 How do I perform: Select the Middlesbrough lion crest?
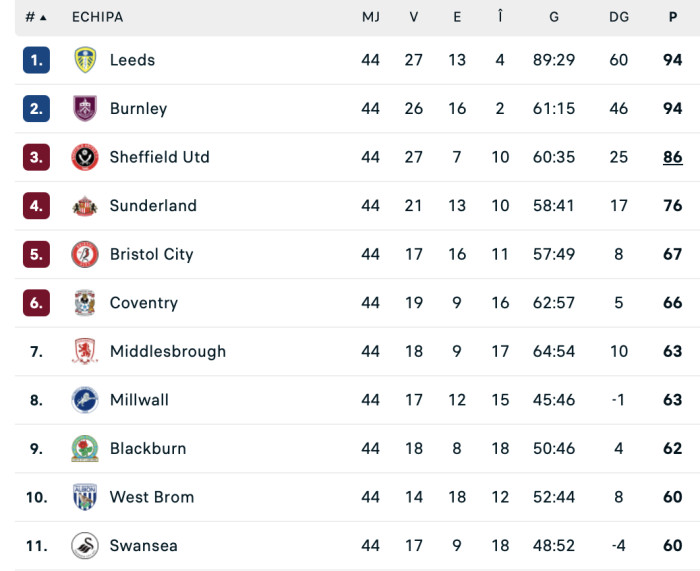point(85,351)
